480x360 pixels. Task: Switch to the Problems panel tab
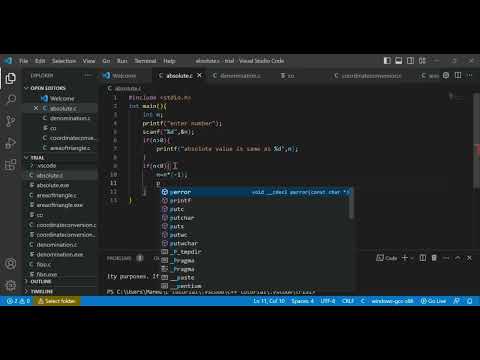tap(119, 258)
